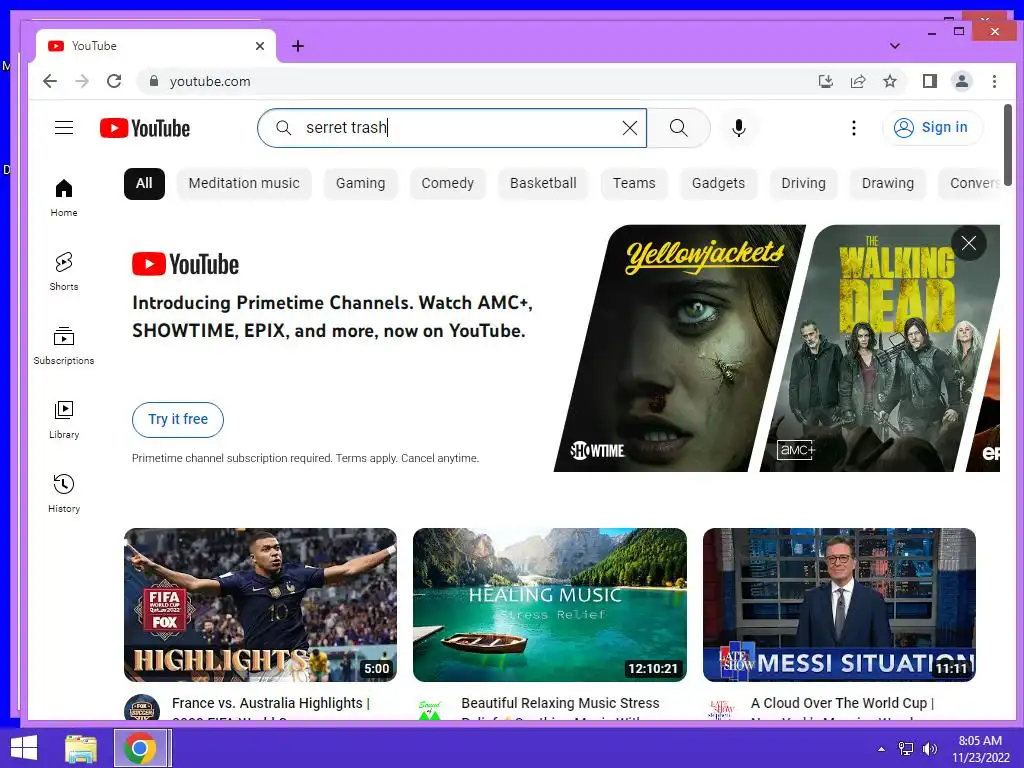Select the Basketball chip
This screenshot has height=768, width=1024.
pyautogui.click(x=543, y=184)
